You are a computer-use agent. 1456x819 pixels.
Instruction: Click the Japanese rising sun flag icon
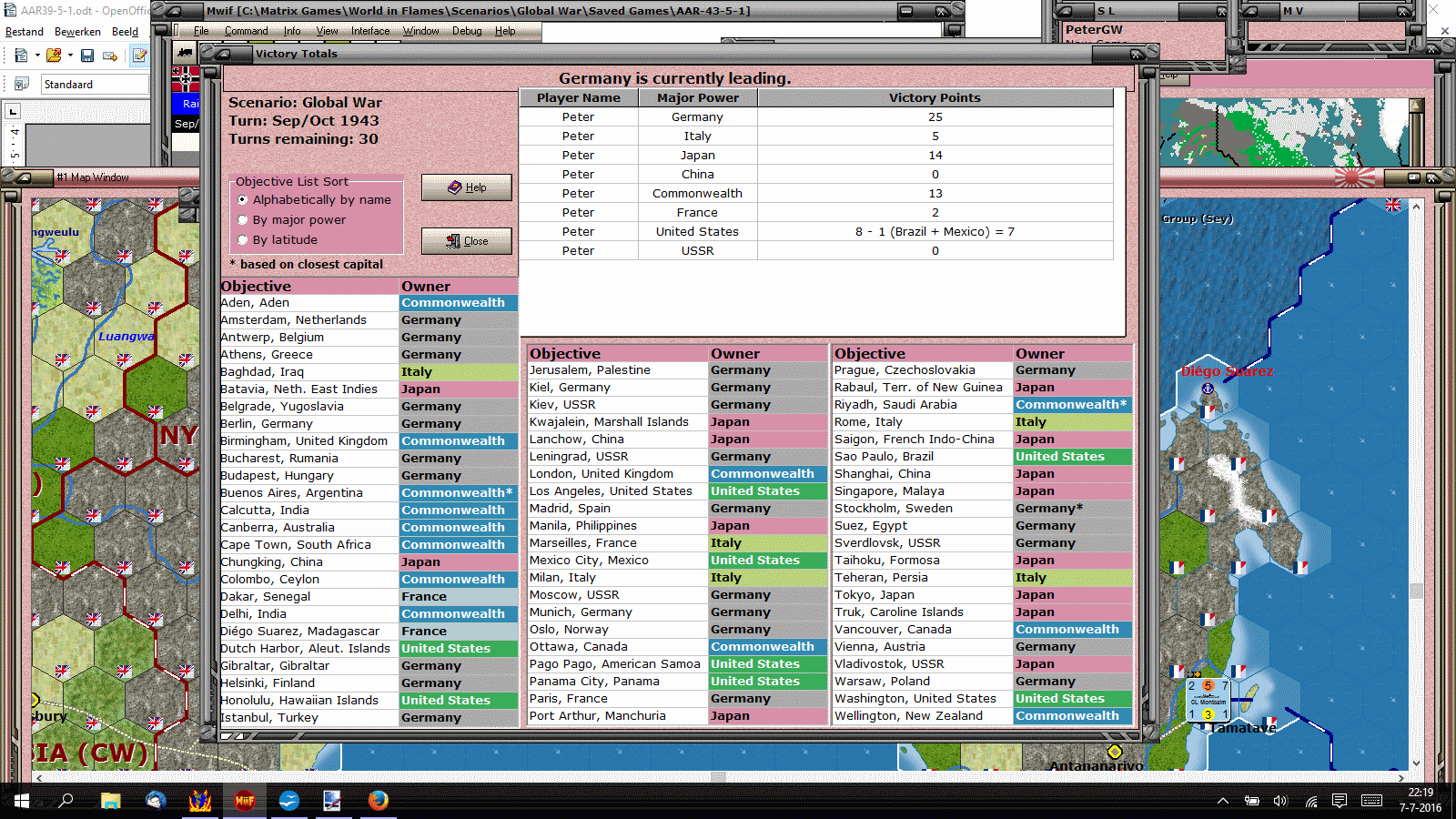pyautogui.click(x=1355, y=177)
